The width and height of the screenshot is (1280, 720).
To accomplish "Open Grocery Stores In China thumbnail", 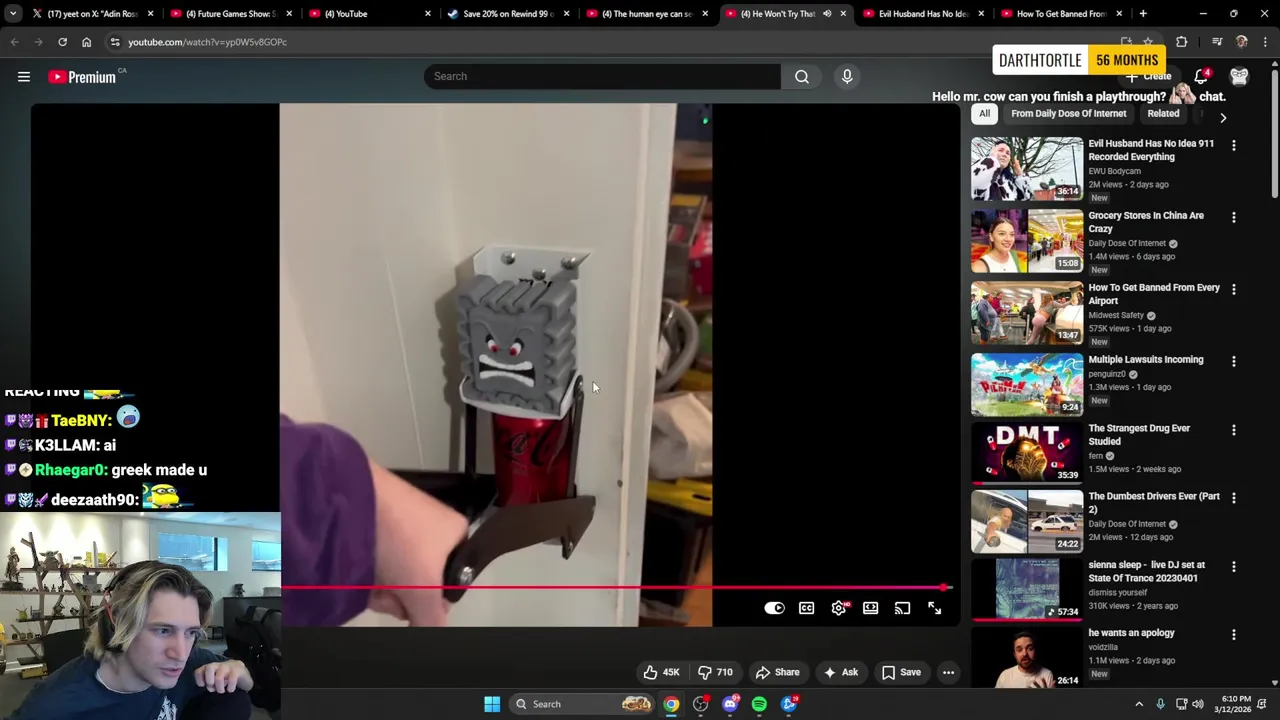I will (1027, 241).
